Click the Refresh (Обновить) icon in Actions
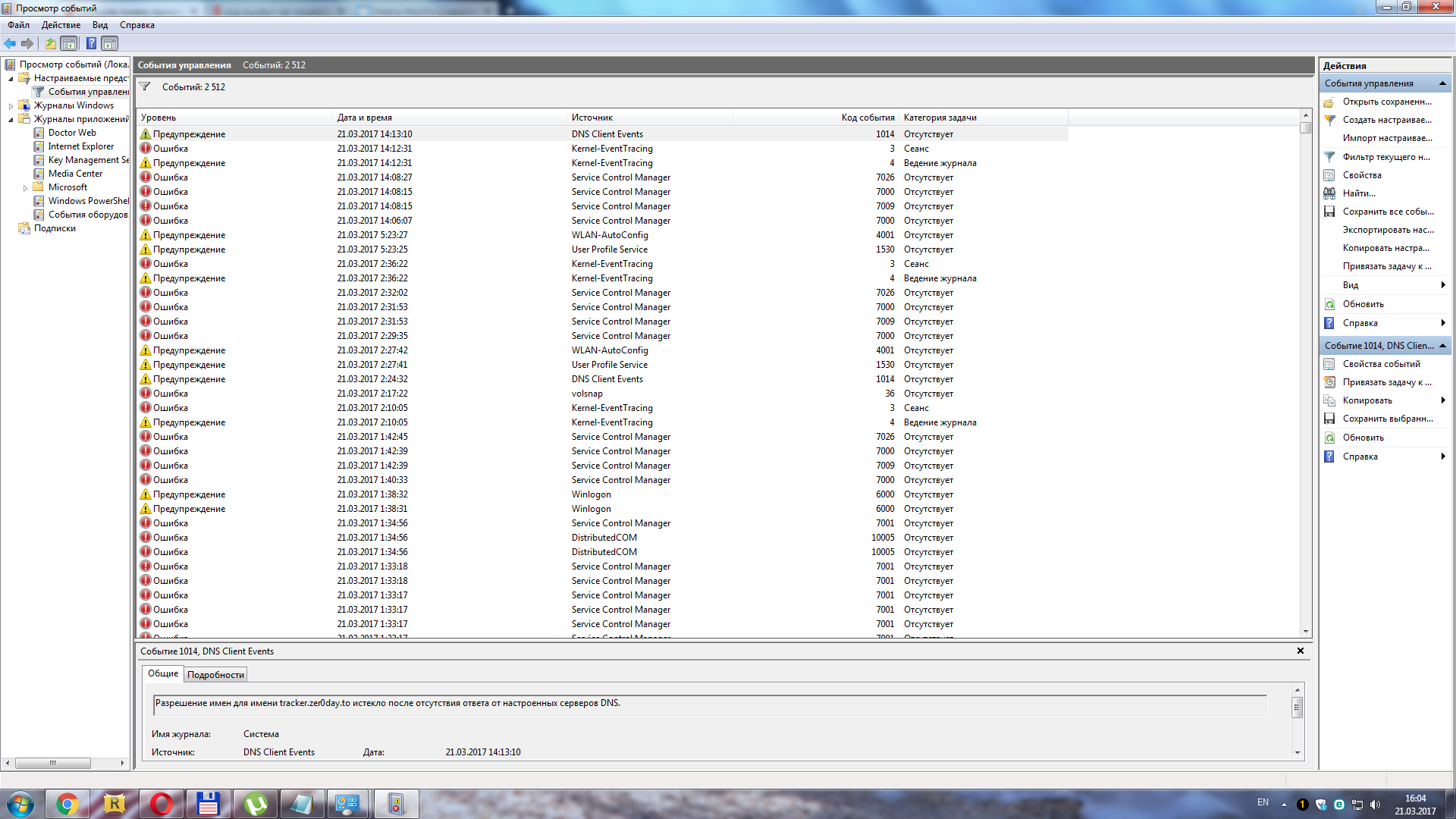The width and height of the screenshot is (1456, 819). [1329, 304]
